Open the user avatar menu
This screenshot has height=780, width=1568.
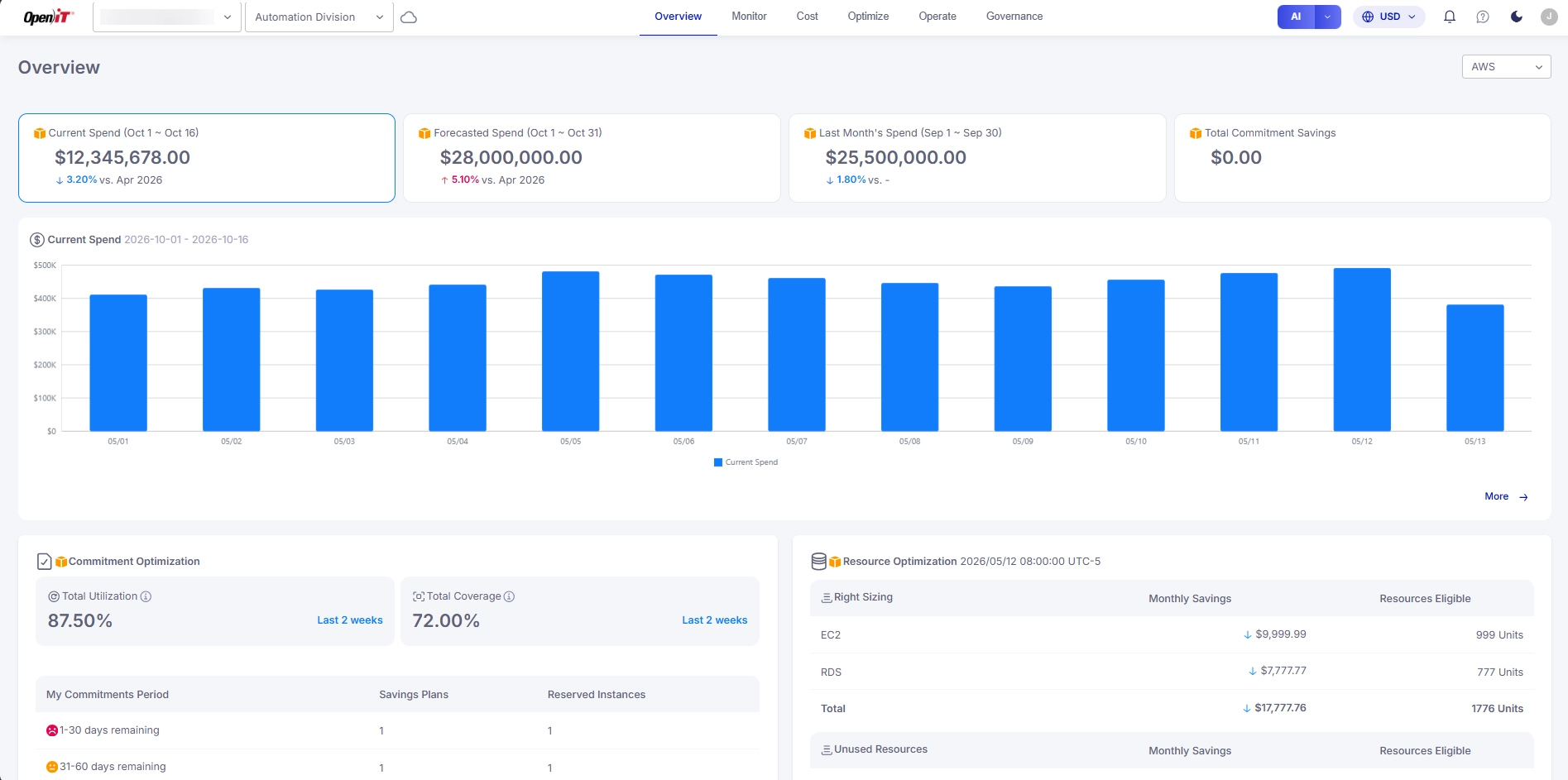point(1549,17)
